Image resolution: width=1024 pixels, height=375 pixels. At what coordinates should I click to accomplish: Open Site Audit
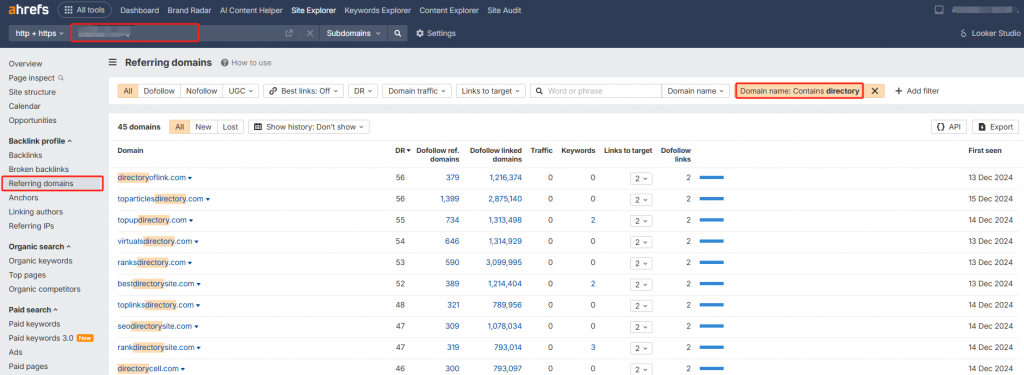(x=504, y=10)
